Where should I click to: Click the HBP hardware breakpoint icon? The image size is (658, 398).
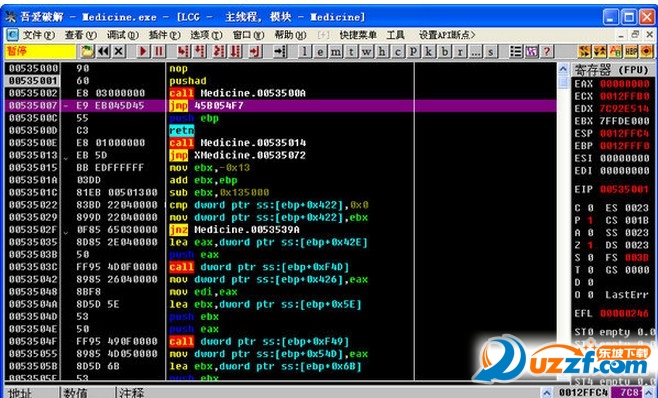pos(631,51)
